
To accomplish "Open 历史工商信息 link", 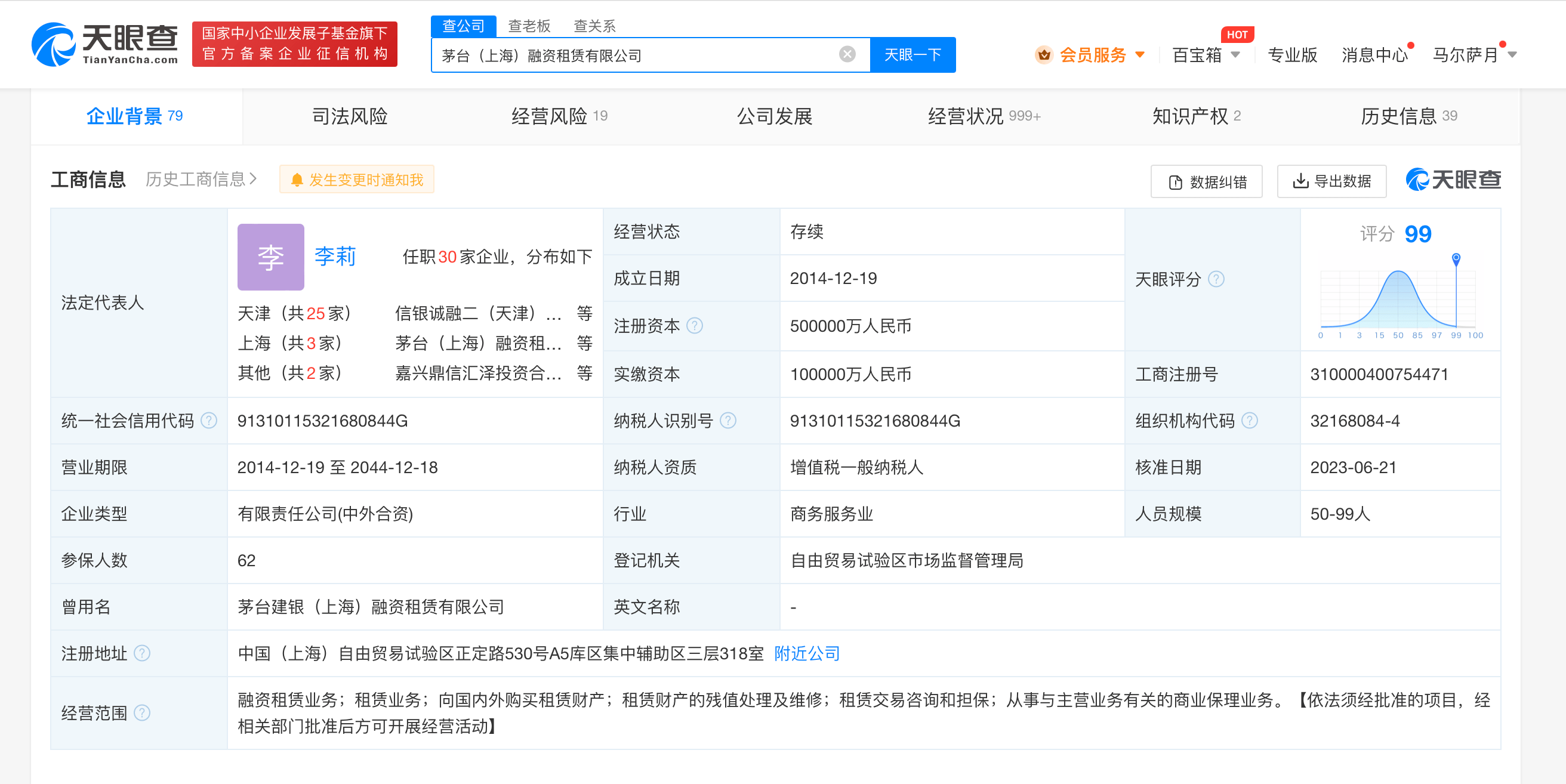I will click(x=201, y=179).
